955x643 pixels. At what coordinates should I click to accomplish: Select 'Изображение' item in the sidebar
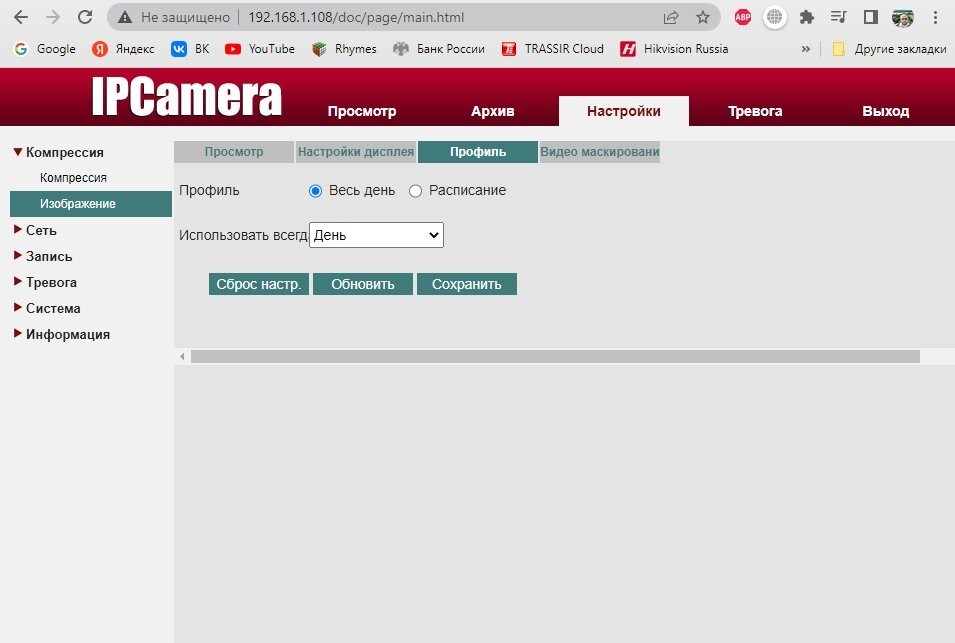[x=78, y=204]
